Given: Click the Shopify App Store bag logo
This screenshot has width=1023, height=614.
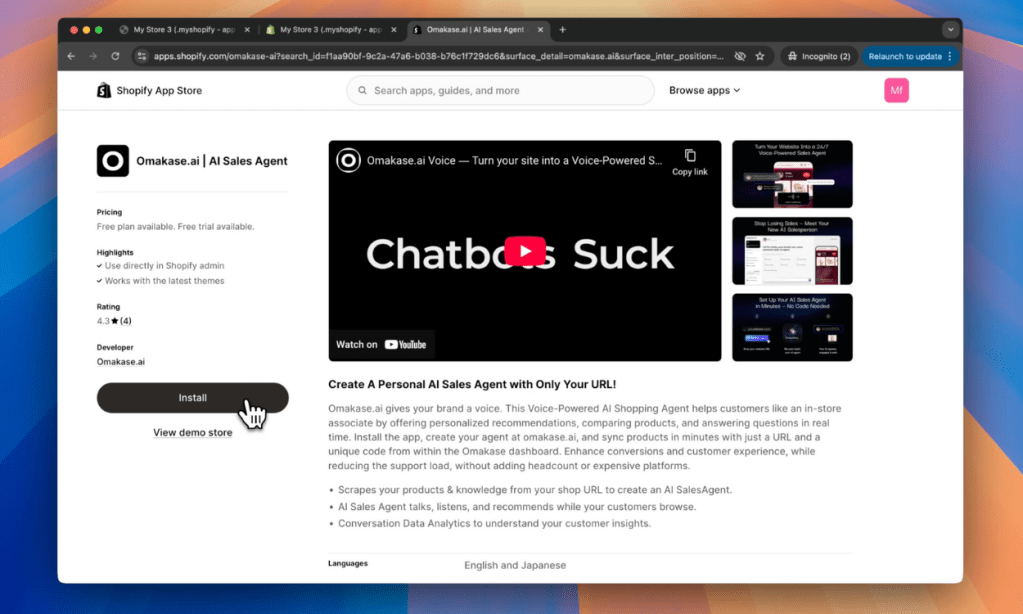Looking at the screenshot, I should tap(104, 91).
